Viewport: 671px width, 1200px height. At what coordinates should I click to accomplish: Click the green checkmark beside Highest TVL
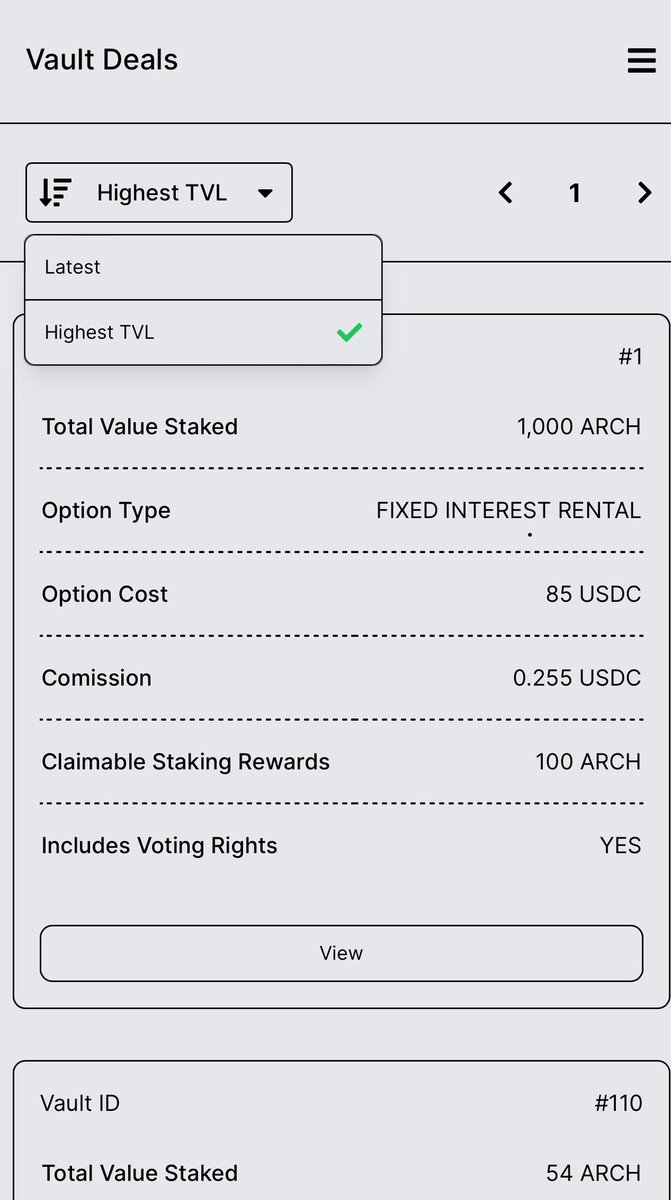click(349, 332)
